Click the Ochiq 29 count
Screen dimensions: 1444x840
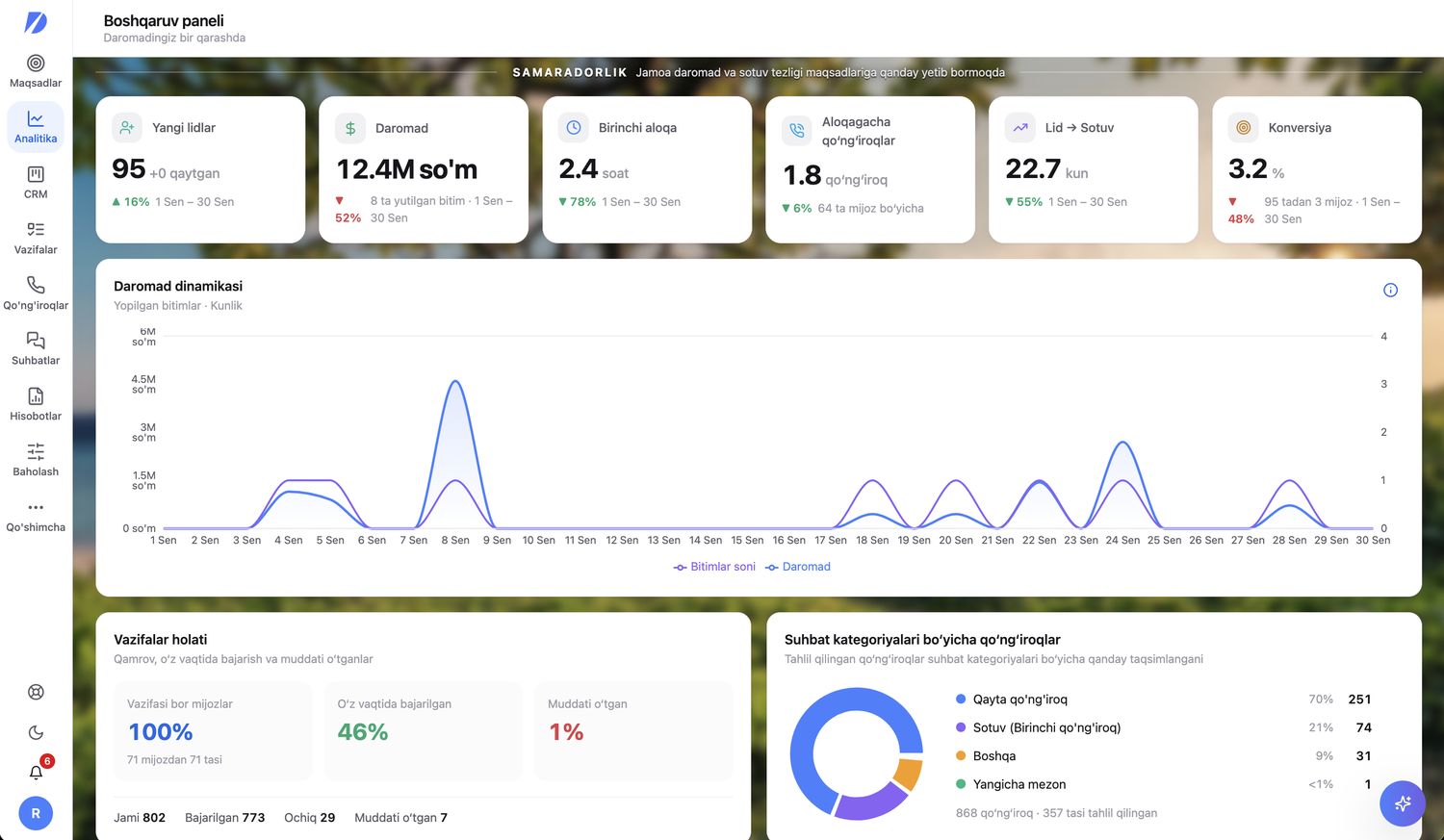(x=309, y=818)
